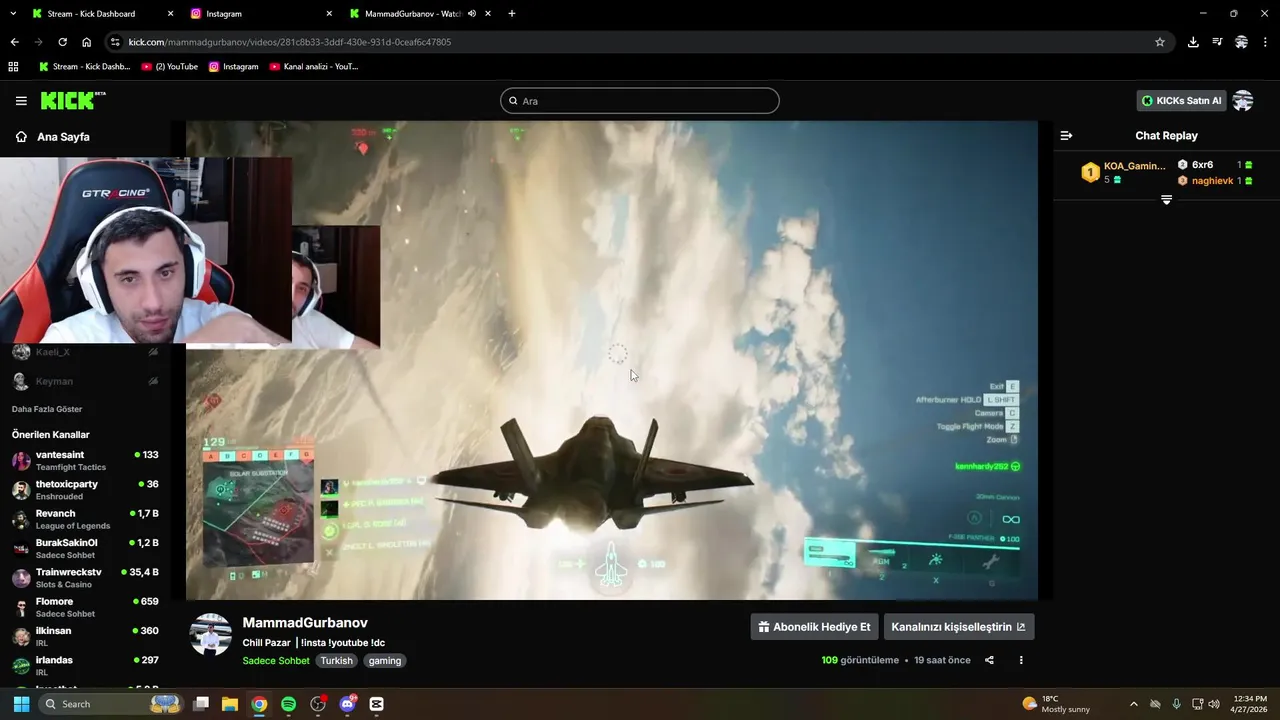Collapse the Chat Replay panel
The height and width of the screenshot is (720, 1280).
(x=1066, y=136)
